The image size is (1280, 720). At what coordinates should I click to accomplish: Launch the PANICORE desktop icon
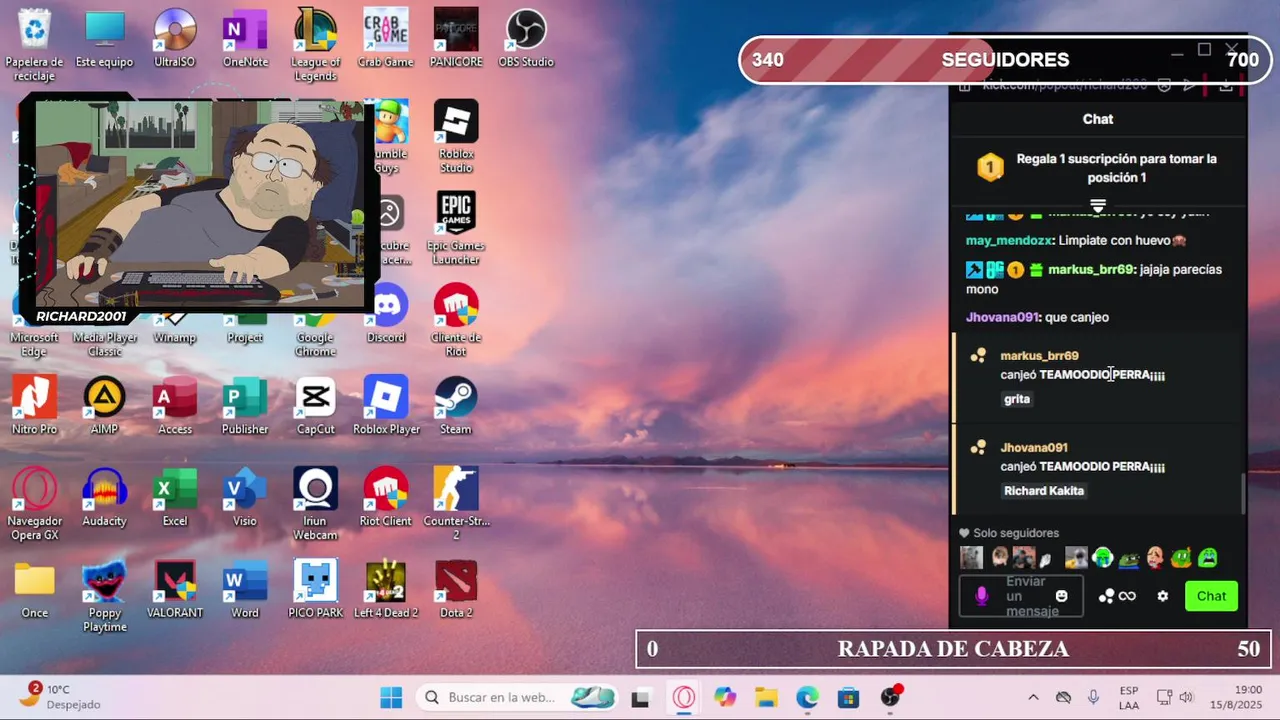(x=456, y=39)
